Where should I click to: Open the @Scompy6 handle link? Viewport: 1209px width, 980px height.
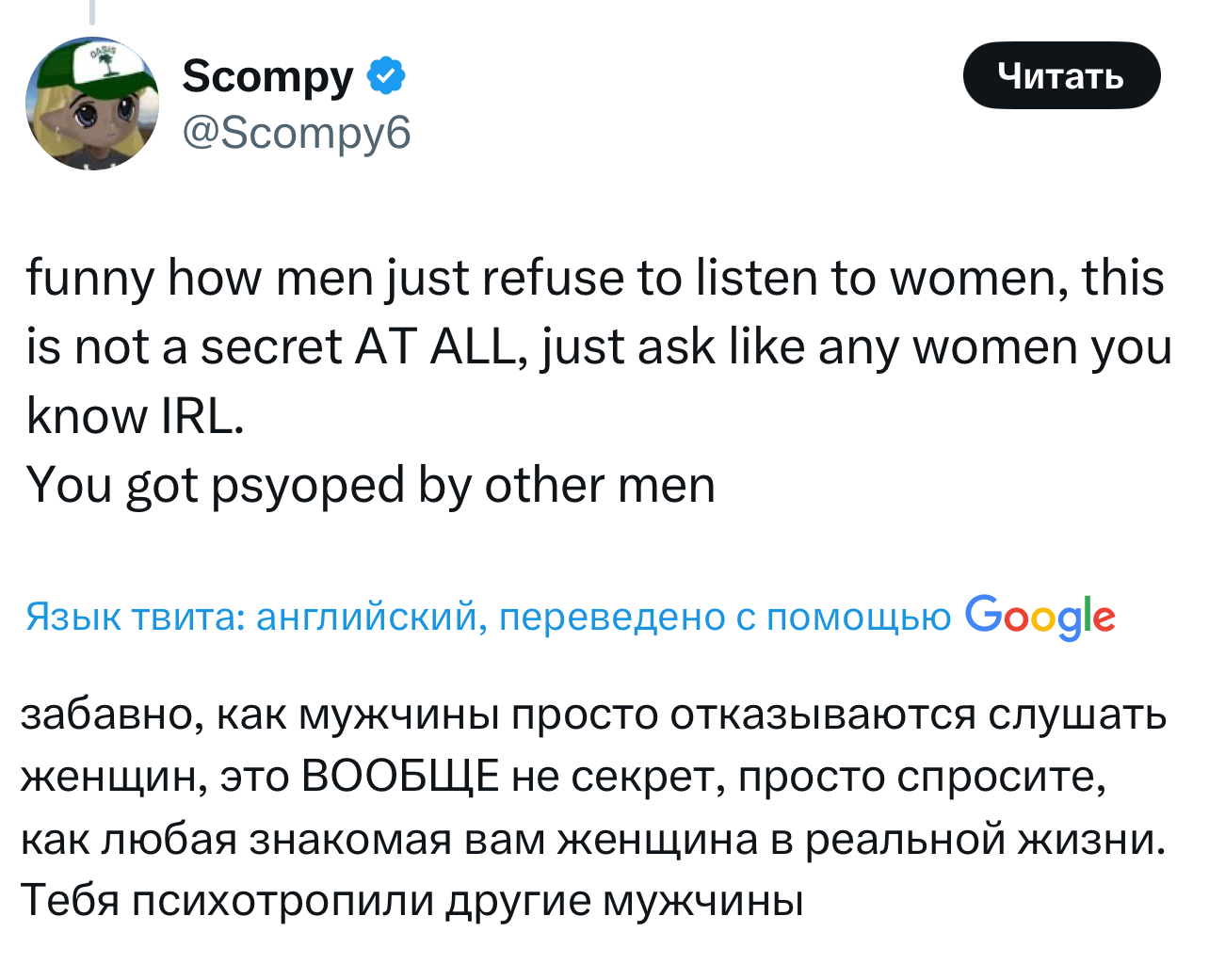click(297, 133)
